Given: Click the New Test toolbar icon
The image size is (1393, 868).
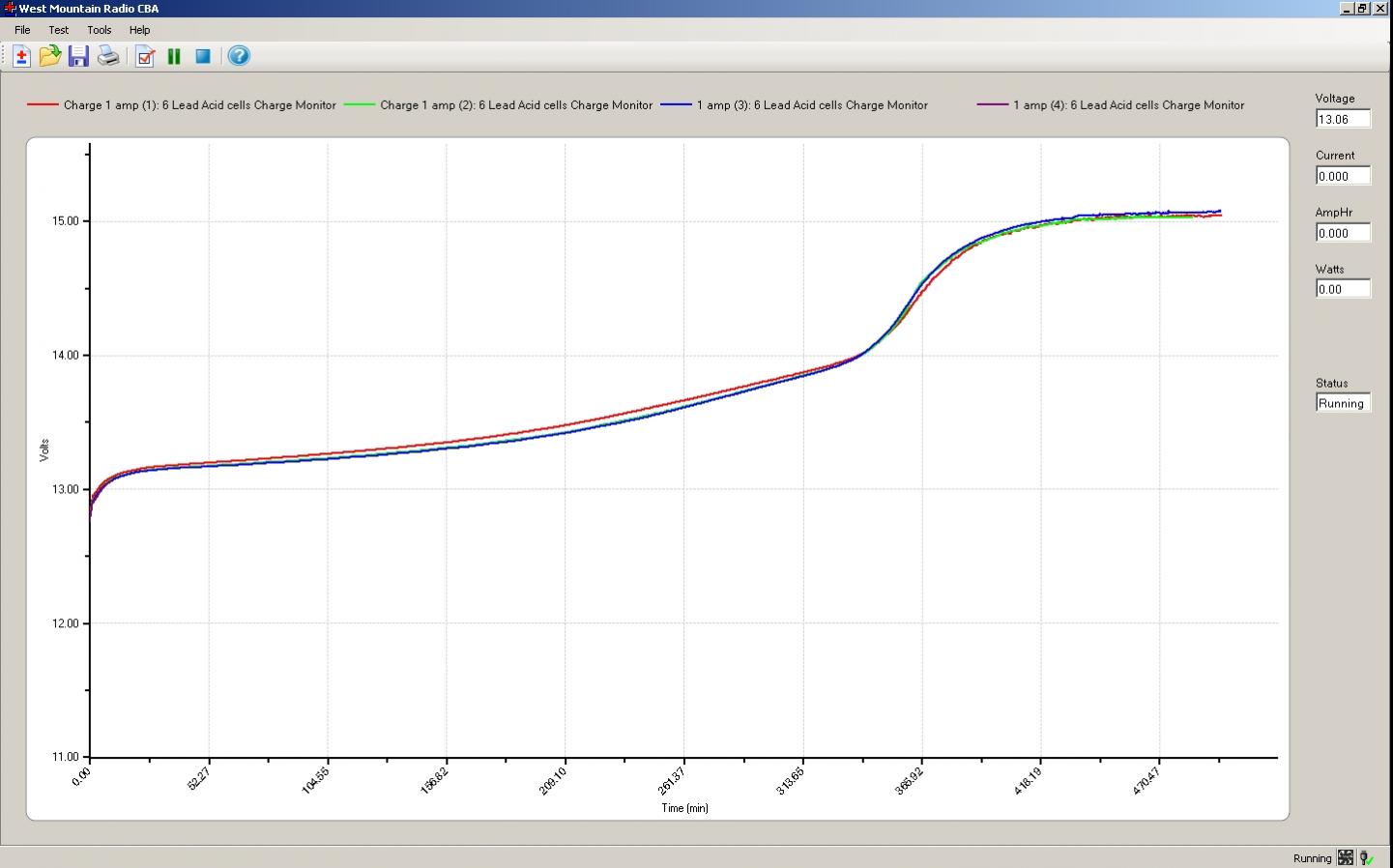Looking at the screenshot, I should [x=21, y=56].
